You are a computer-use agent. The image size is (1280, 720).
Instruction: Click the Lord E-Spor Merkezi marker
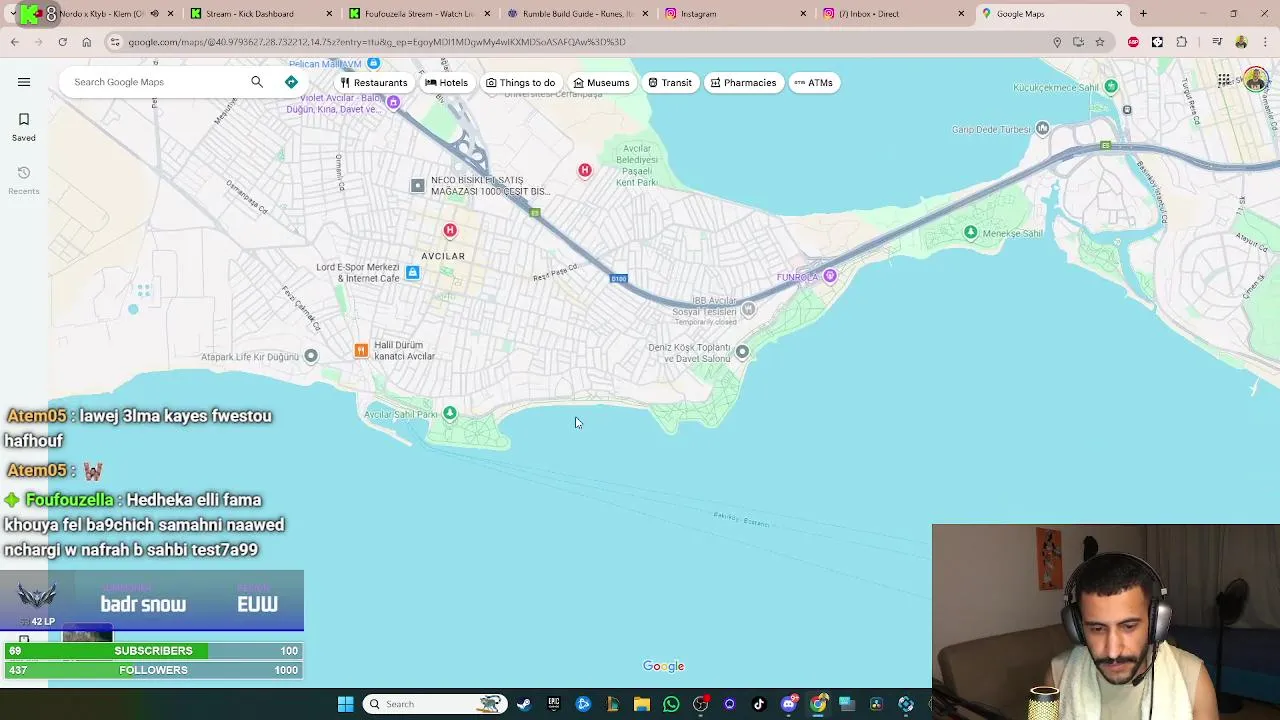412,272
